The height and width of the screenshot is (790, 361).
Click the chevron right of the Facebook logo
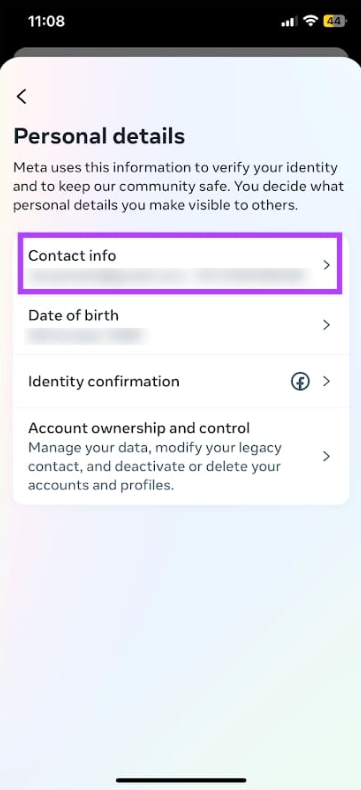326,381
